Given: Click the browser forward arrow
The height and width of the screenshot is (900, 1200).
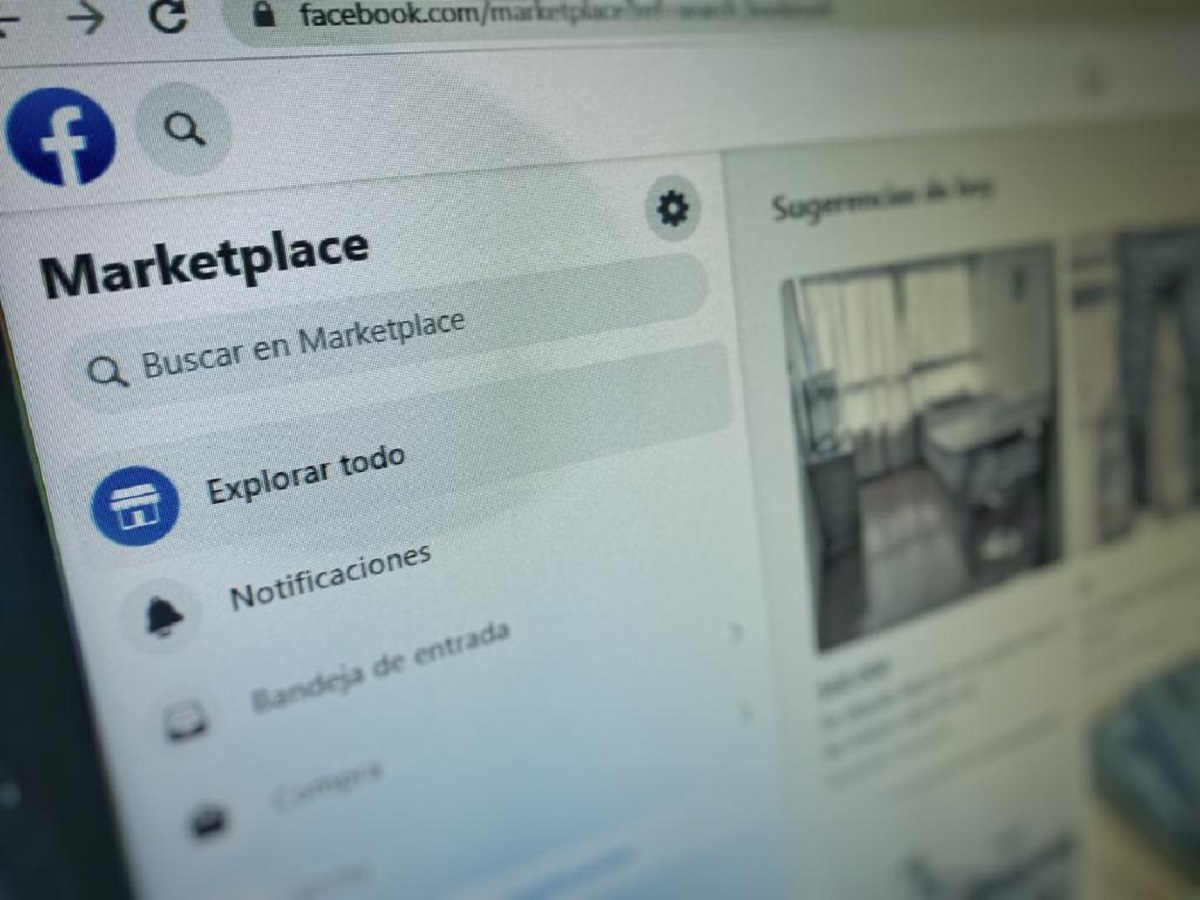Looking at the screenshot, I should tap(86, 17).
